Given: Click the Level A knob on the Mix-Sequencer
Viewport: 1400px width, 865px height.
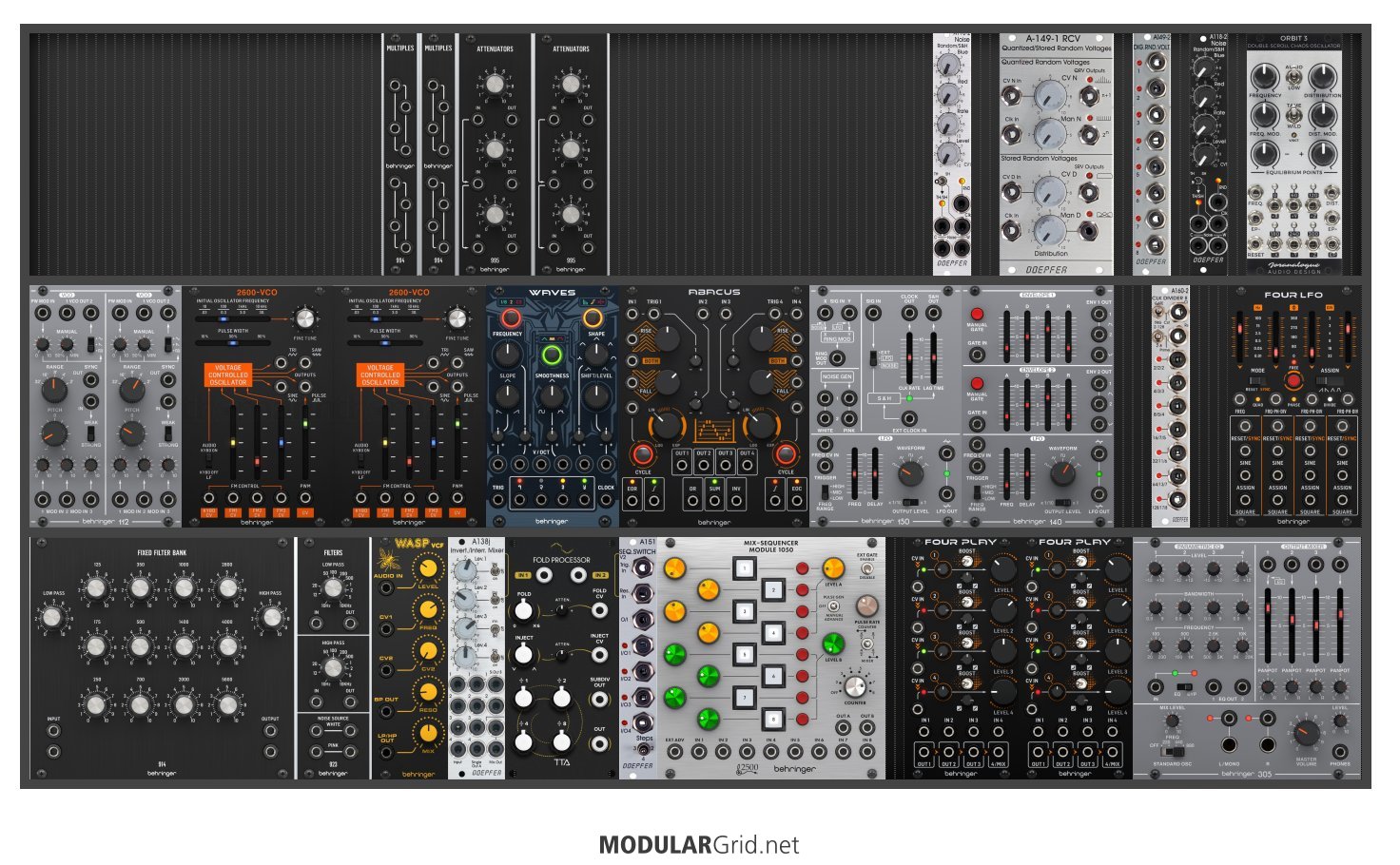Looking at the screenshot, I should click(833, 568).
